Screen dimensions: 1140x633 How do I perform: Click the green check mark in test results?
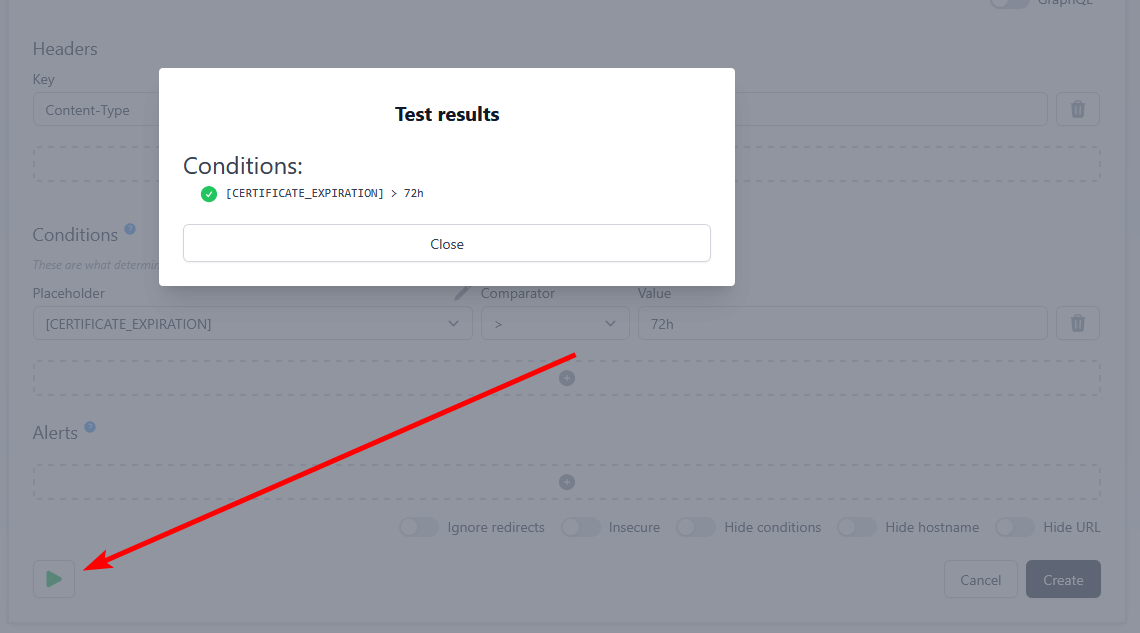pyautogui.click(x=209, y=194)
